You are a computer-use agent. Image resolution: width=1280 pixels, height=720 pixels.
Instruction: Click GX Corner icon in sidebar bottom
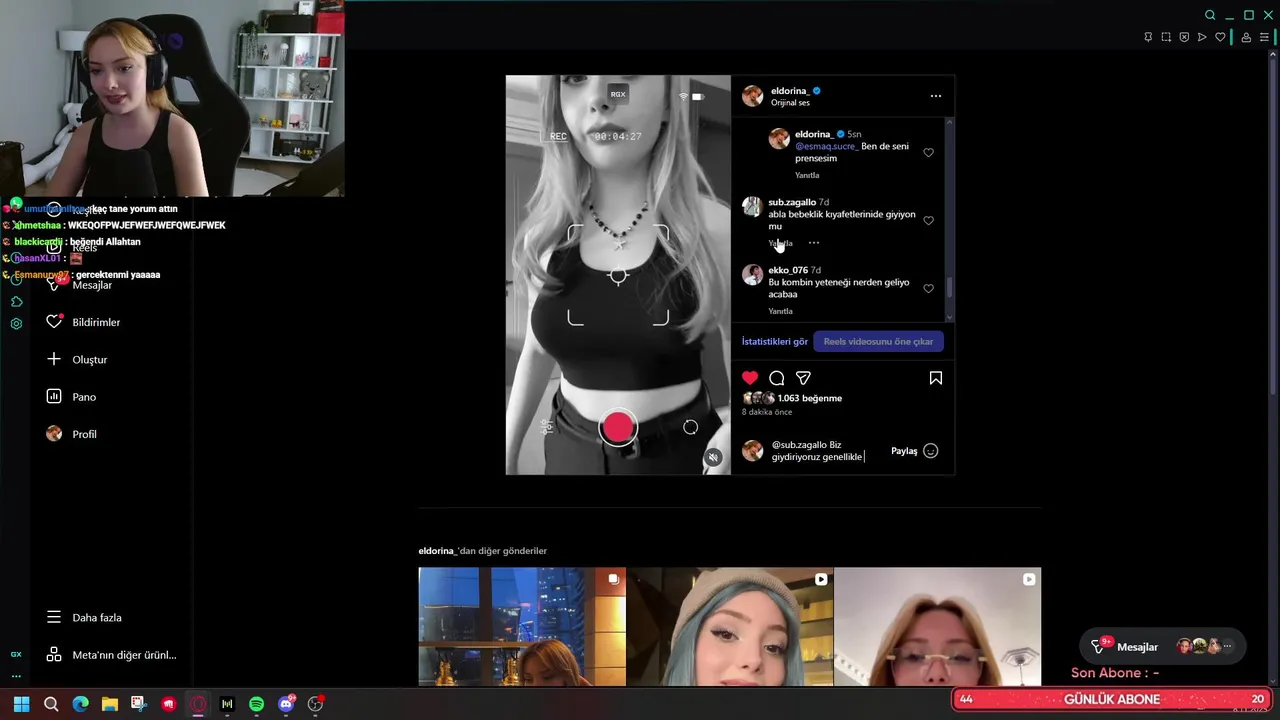click(x=16, y=654)
